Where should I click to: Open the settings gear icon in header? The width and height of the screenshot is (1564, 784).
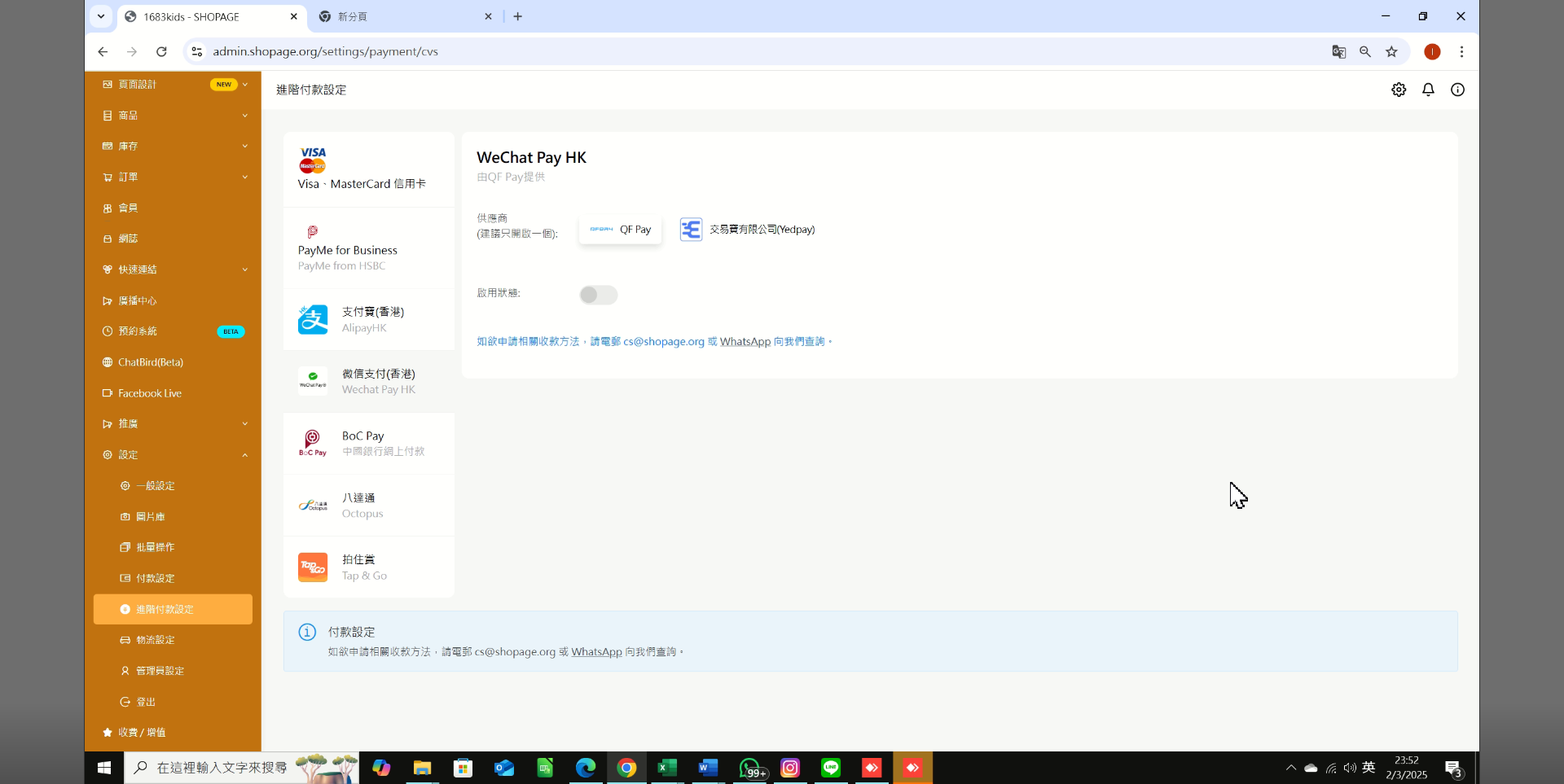(x=1399, y=90)
